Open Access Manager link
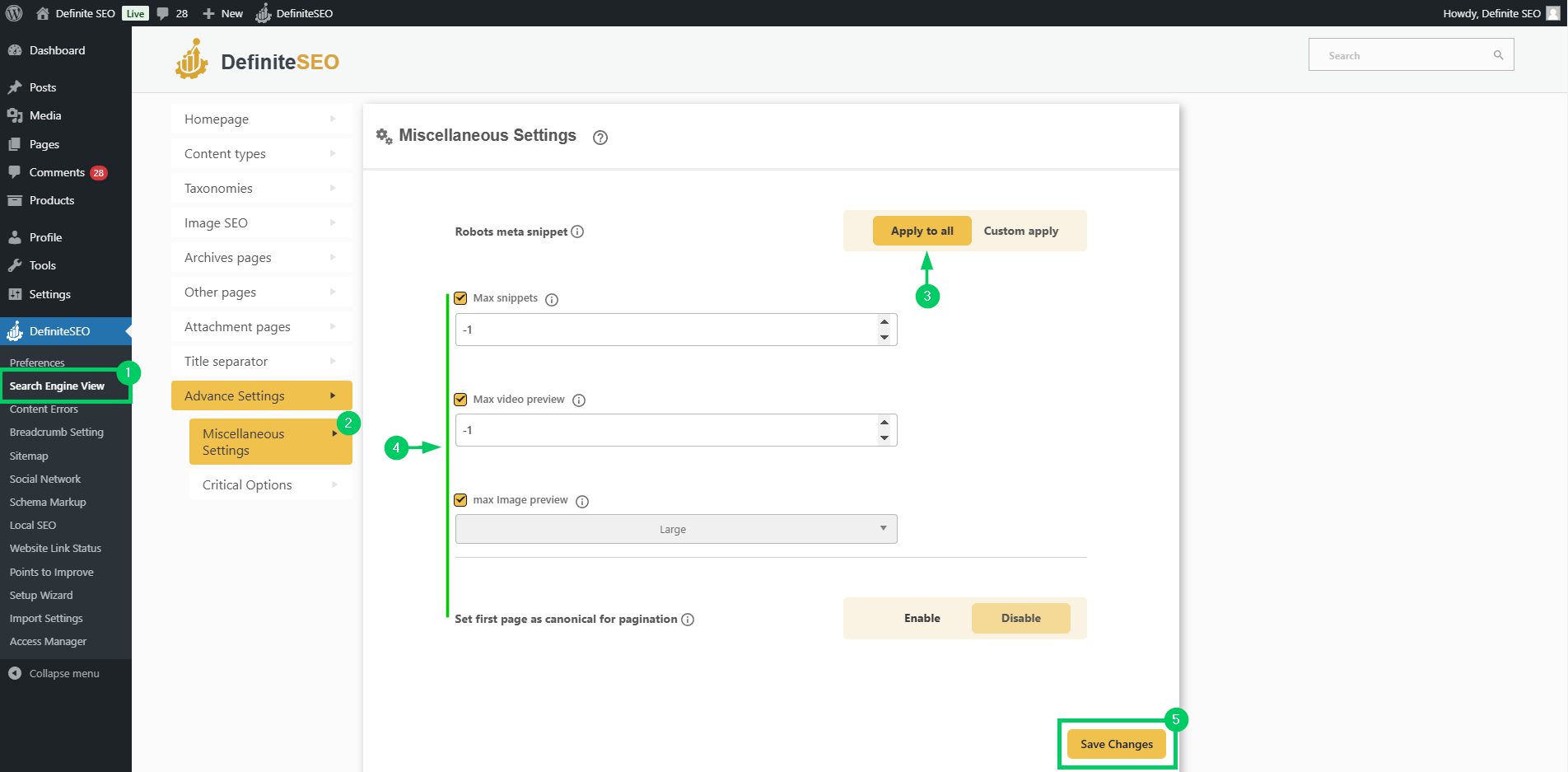This screenshot has height=772, width=1568. 48,641
